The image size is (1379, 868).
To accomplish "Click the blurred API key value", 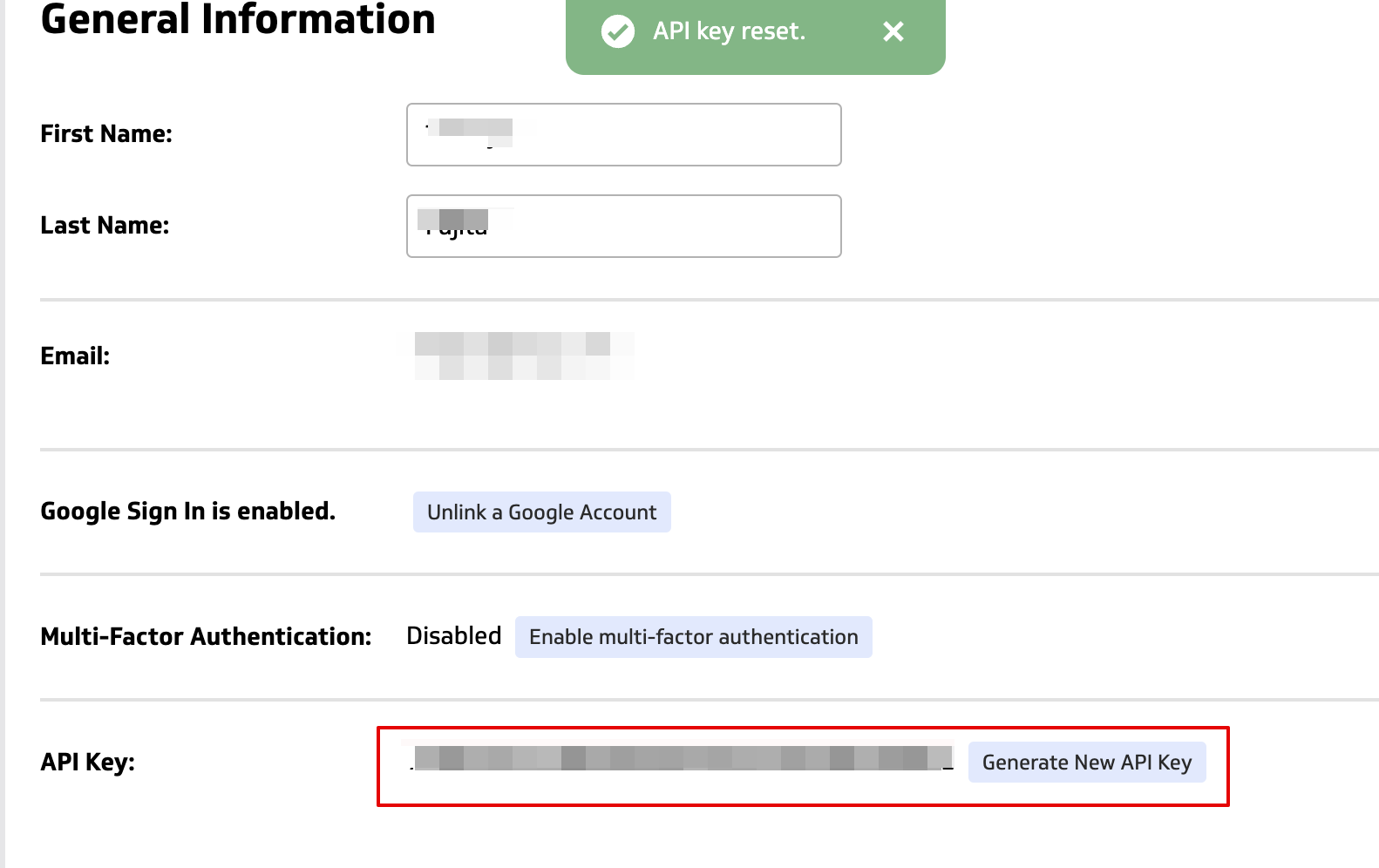I will 682,757.
